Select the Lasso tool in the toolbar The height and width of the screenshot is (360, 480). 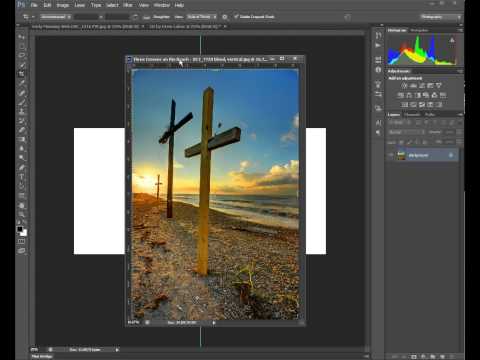pos(22,55)
